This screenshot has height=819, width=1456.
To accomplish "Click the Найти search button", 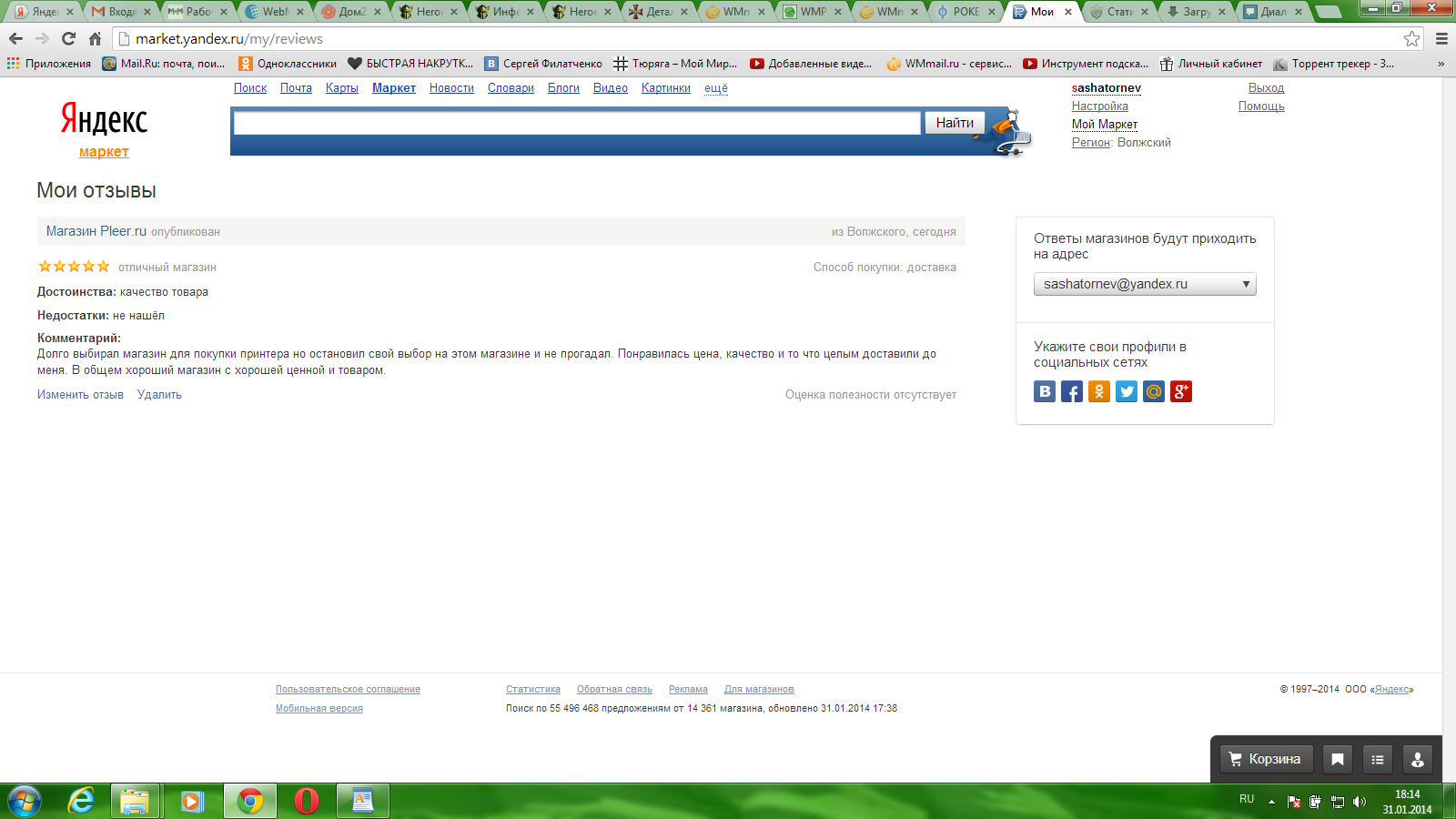I will point(955,123).
